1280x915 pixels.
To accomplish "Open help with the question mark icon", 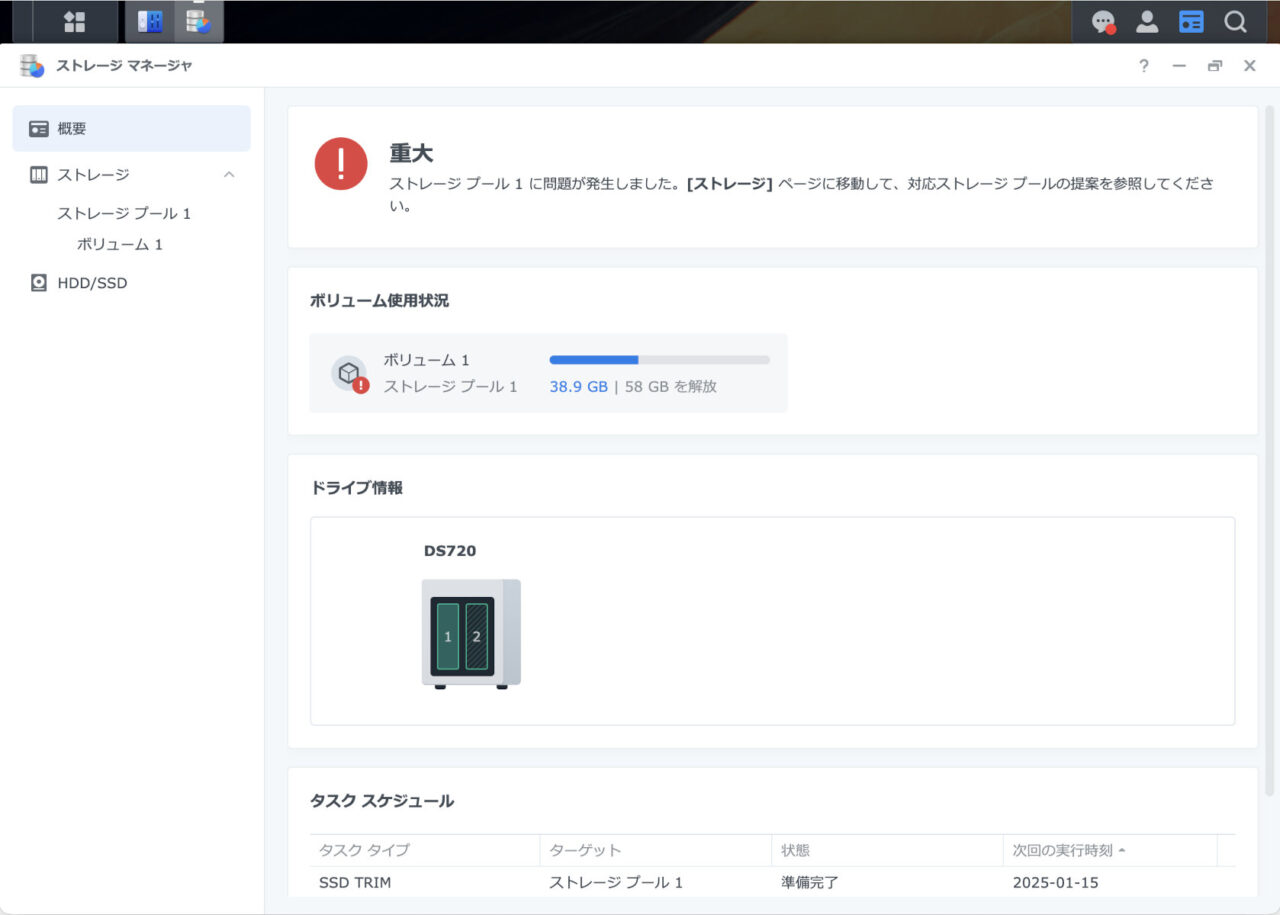I will pos(1144,66).
